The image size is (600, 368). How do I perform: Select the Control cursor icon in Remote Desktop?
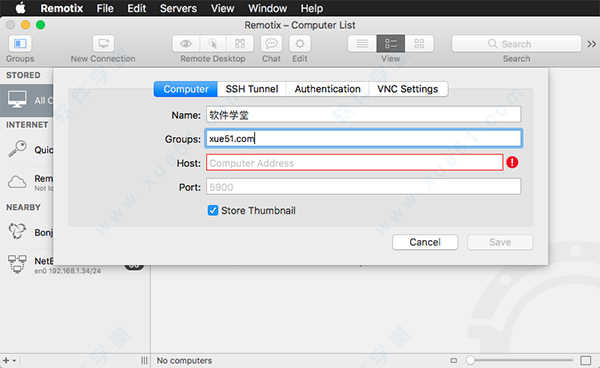pos(213,44)
